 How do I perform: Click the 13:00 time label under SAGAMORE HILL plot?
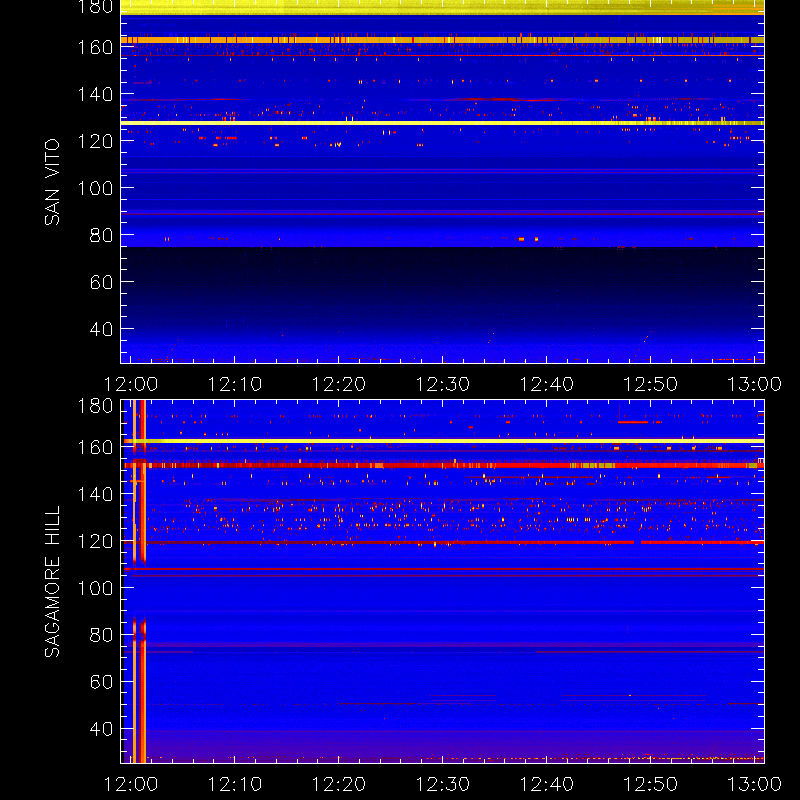[754, 784]
